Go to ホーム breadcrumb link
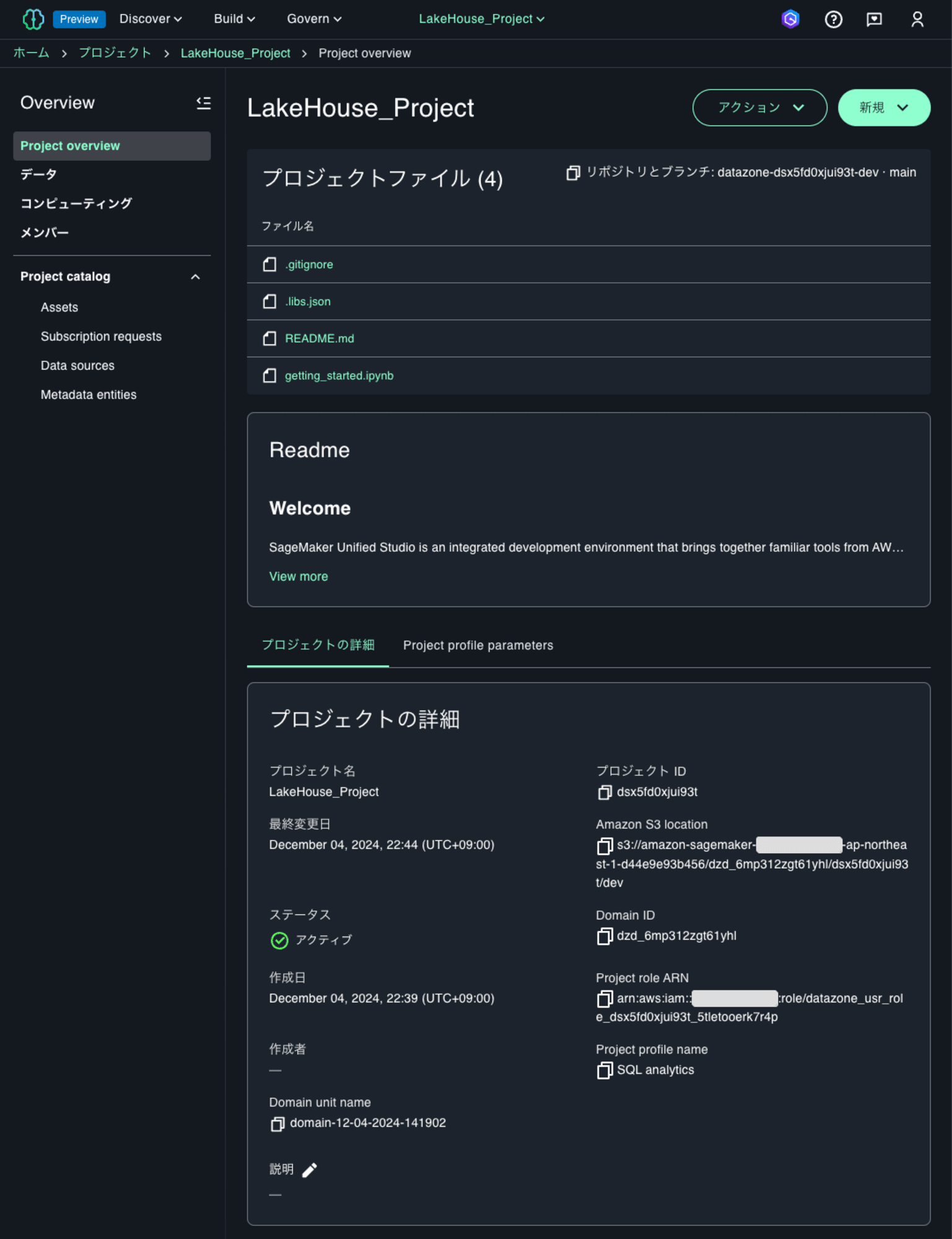The height and width of the screenshot is (1239, 952). pyautogui.click(x=32, y=53)
